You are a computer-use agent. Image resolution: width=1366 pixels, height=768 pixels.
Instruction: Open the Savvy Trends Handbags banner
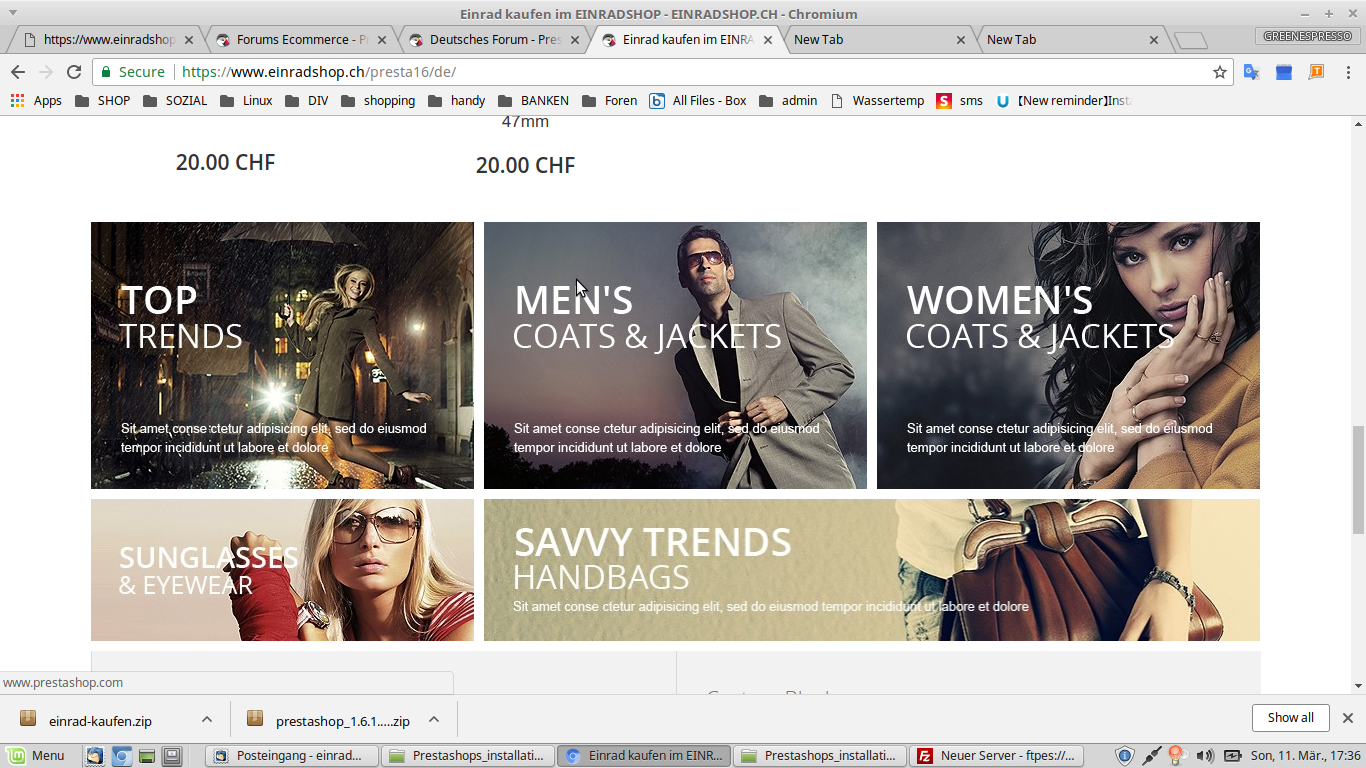[872, 570]
